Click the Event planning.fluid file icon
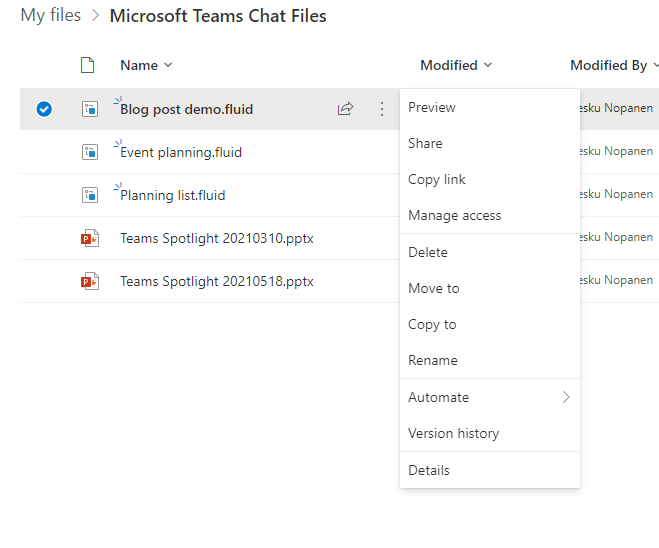Screen dimensions: 659x548 click(90, 152)
